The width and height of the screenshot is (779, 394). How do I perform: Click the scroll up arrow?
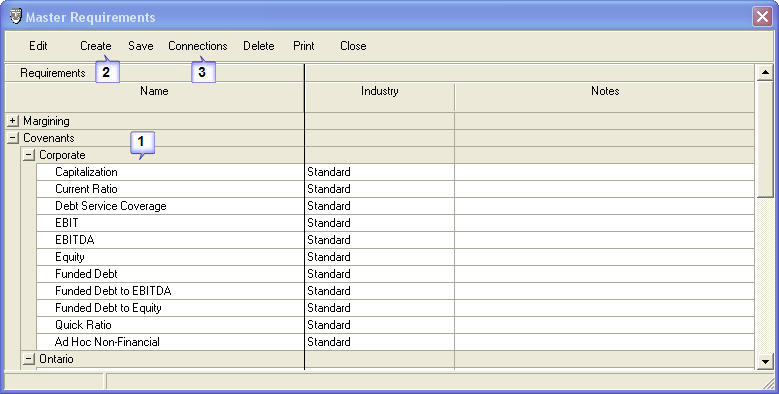(x=765, y=73)
